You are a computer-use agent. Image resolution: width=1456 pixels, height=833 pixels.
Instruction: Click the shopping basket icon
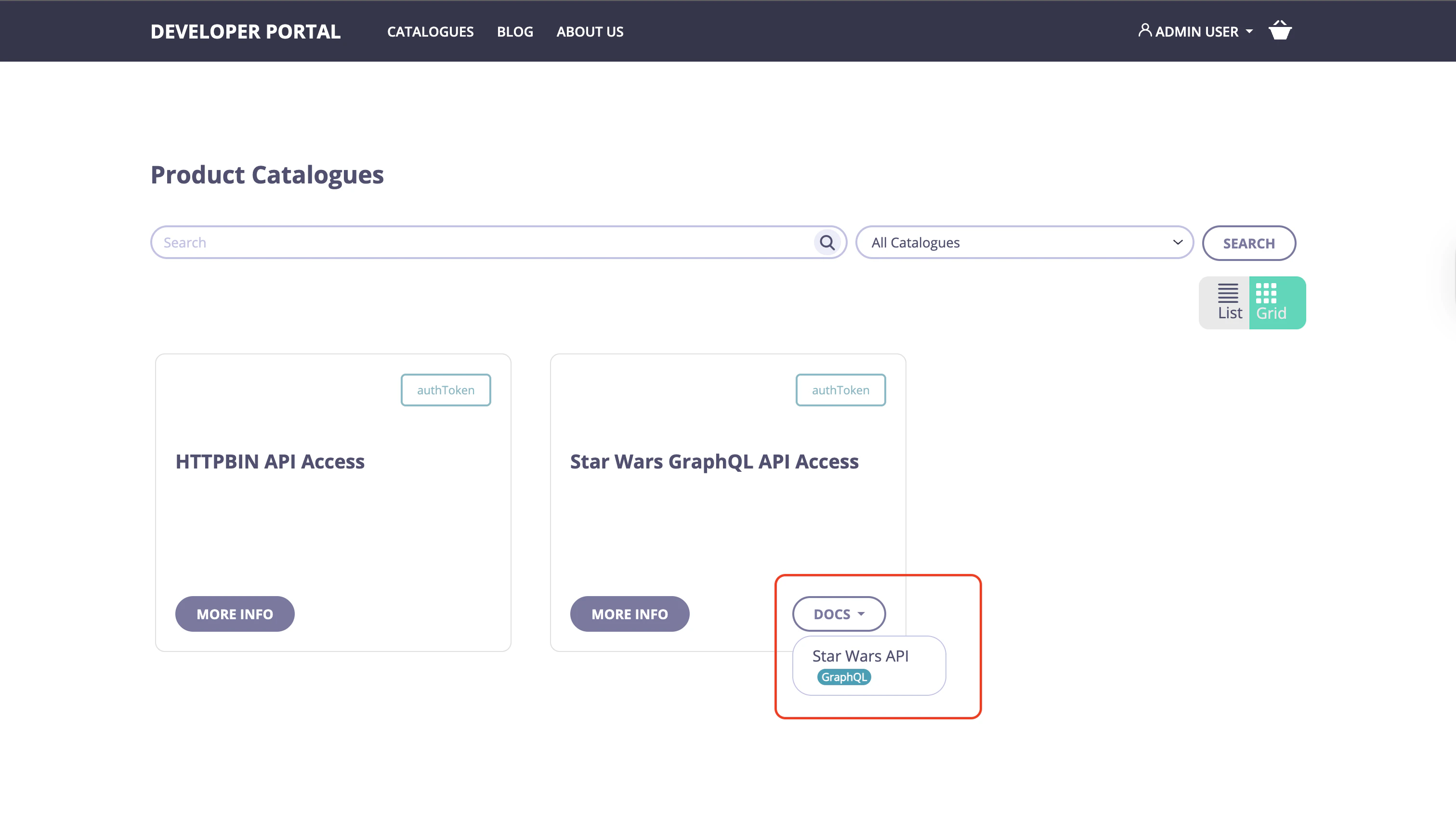click(1280, 30)
